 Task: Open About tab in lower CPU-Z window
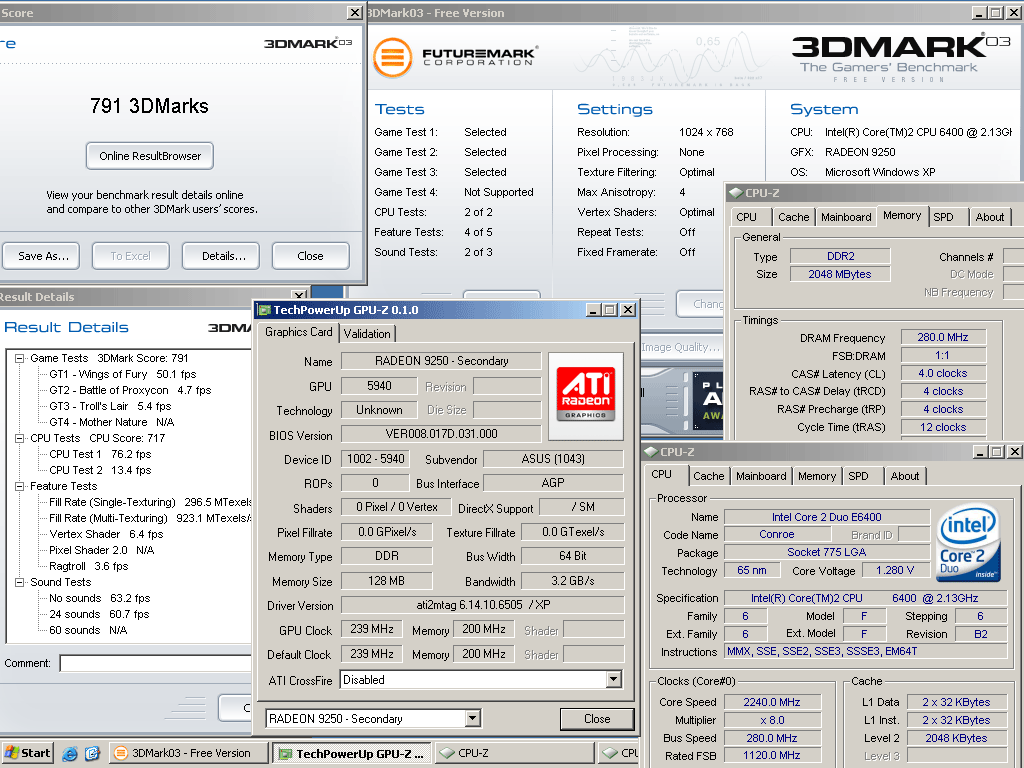click(905, 476)
